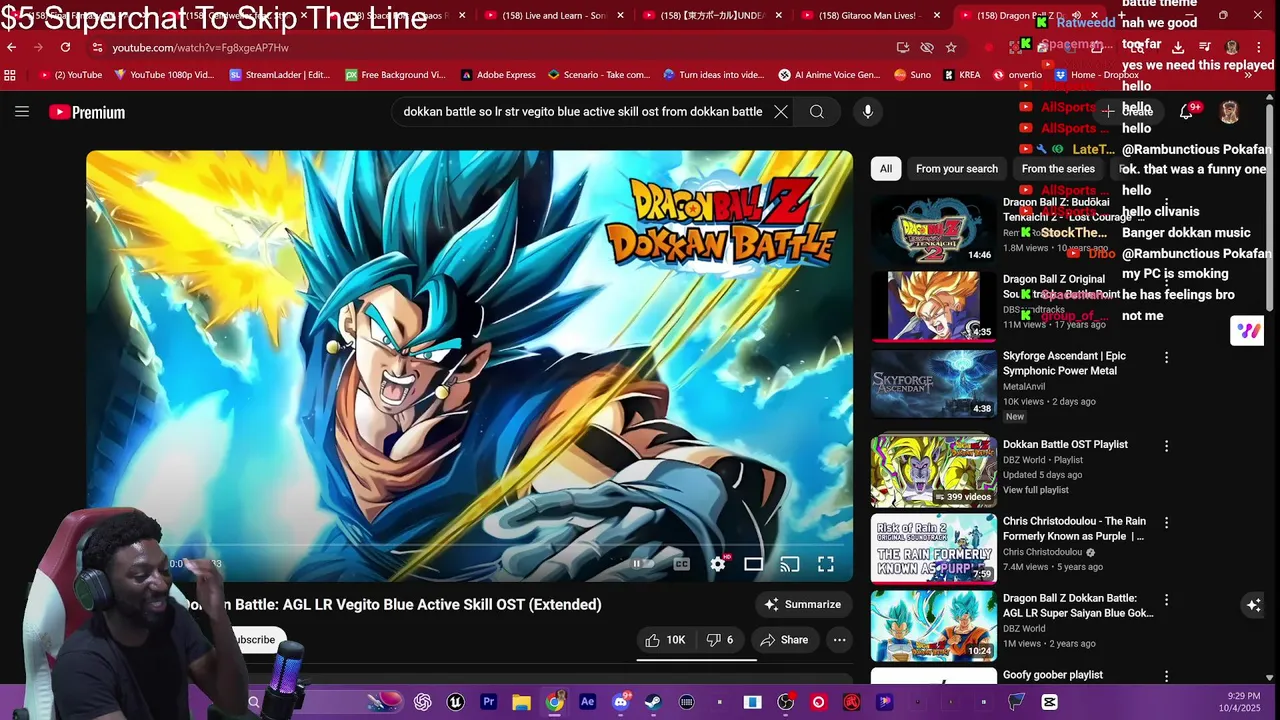Open Chrome downloads
The width and height of the screenshot is (1280, 720).
(1178, 47)
